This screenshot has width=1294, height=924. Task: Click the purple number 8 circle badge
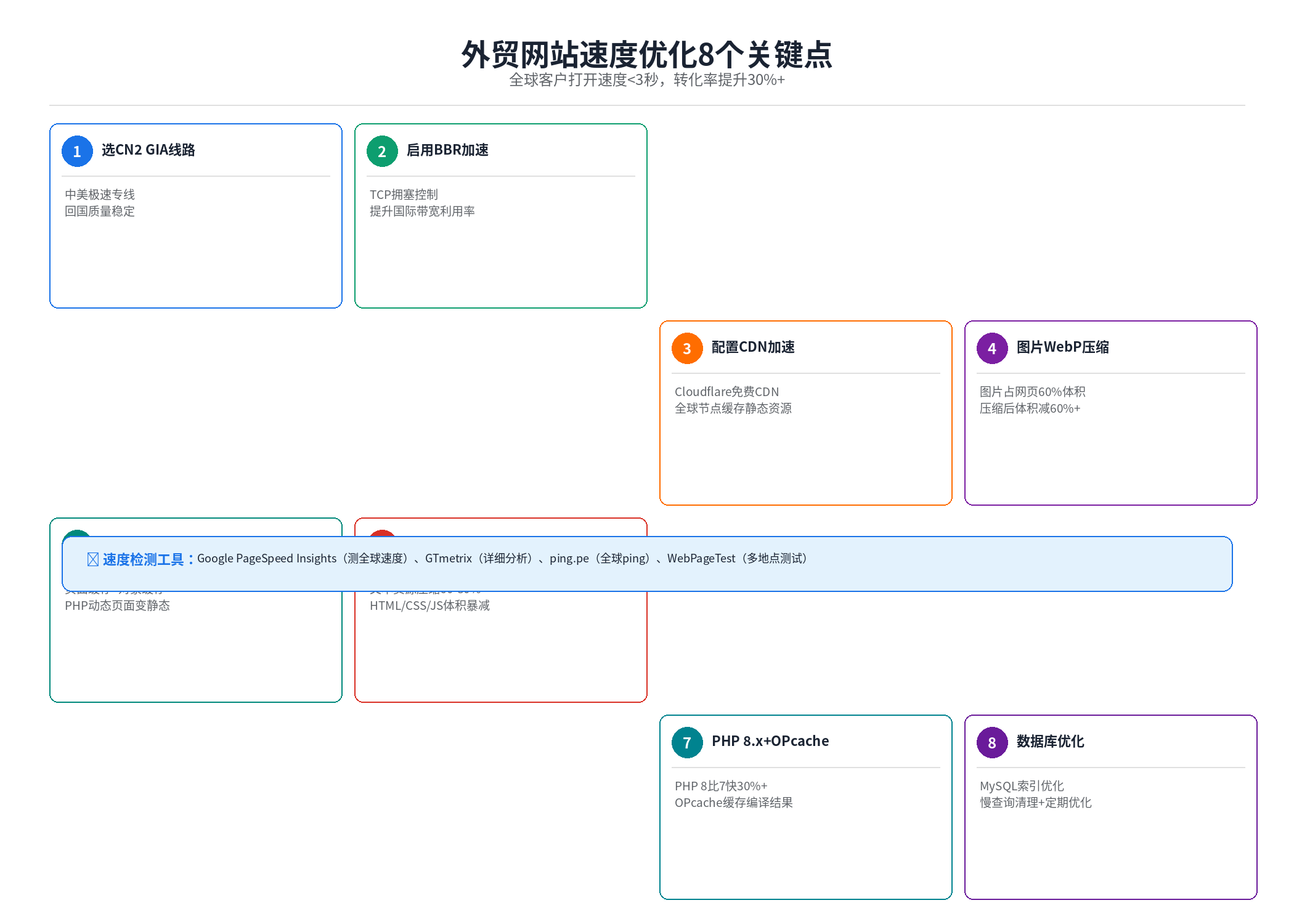click(992, 743)
